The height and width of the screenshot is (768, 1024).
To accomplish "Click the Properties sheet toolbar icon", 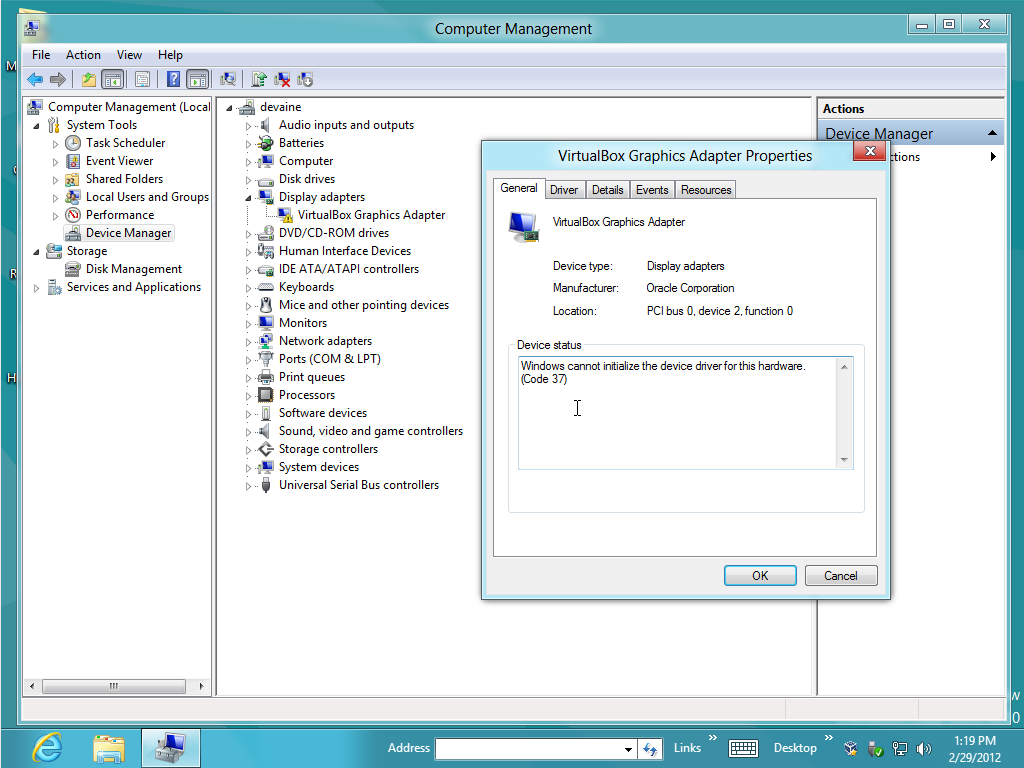I will pos(142,80).
